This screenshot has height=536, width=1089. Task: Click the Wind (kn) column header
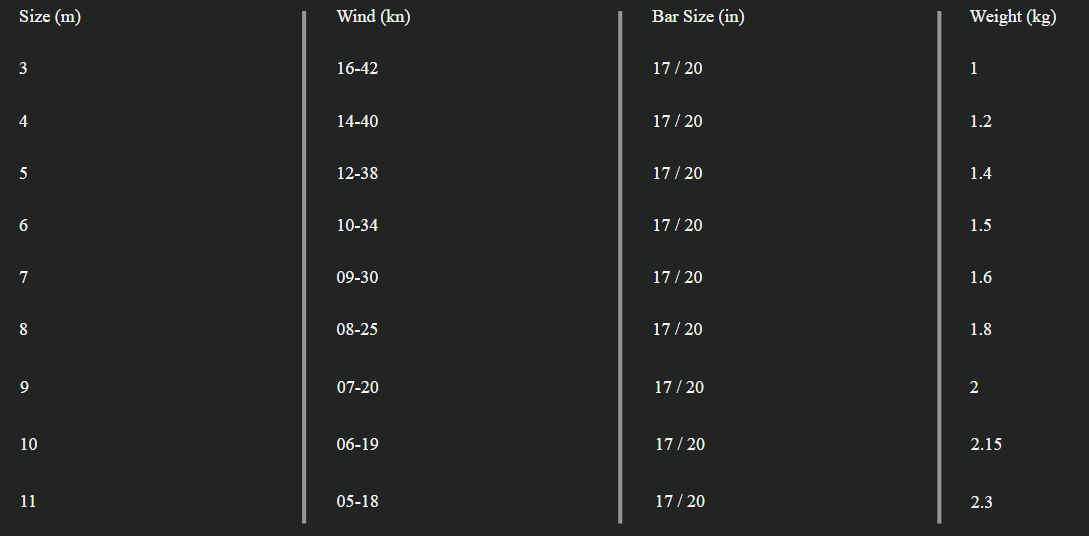coord(373,17)
